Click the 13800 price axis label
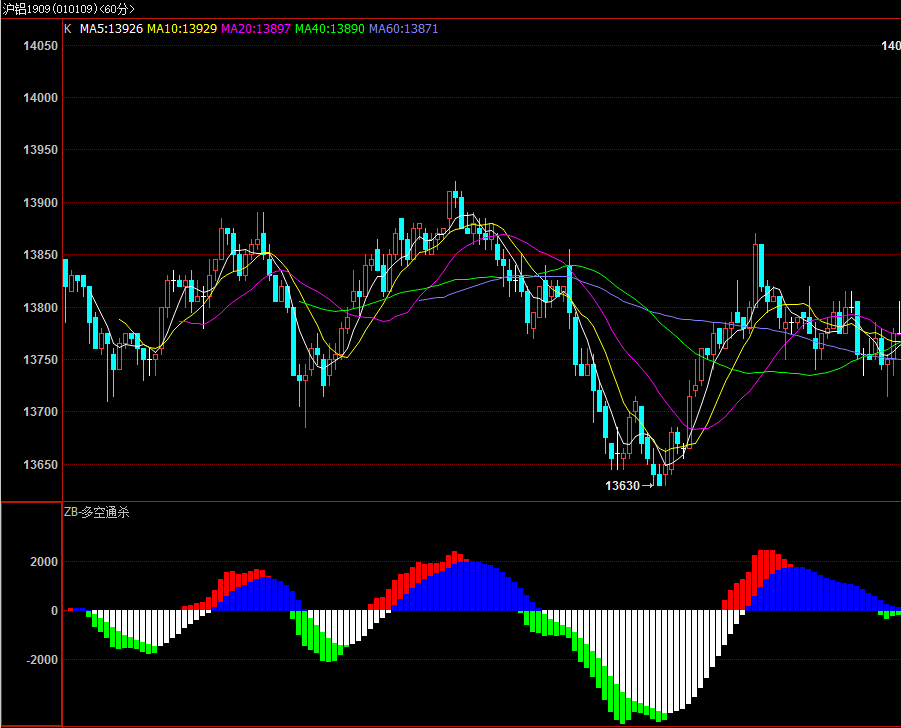The height and width of the screenshot is (728, 901). [40, 307]
